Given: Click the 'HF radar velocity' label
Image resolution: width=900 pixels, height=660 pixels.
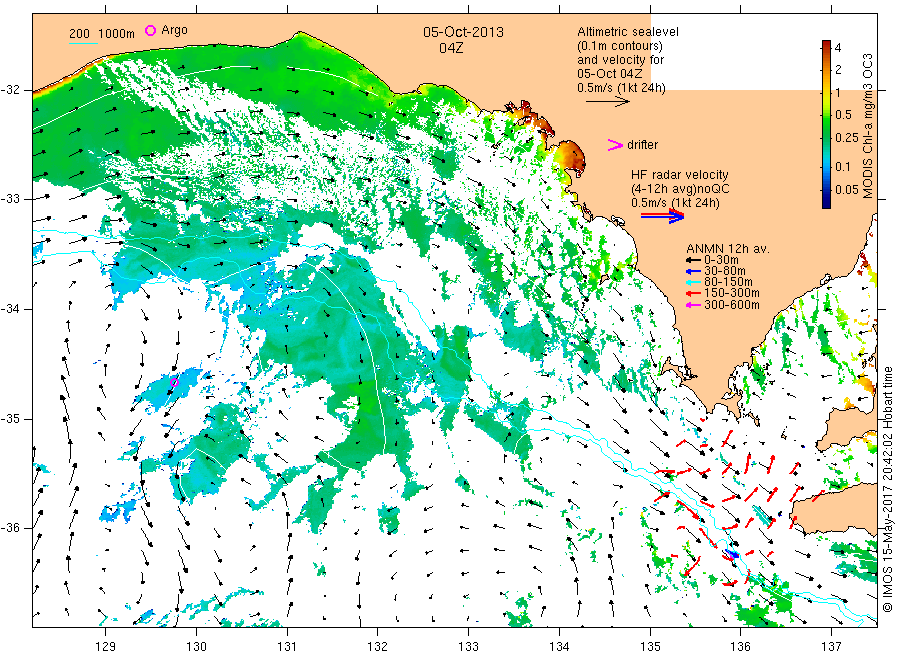Looking at the screenshot, I should (x=680, y=174).
